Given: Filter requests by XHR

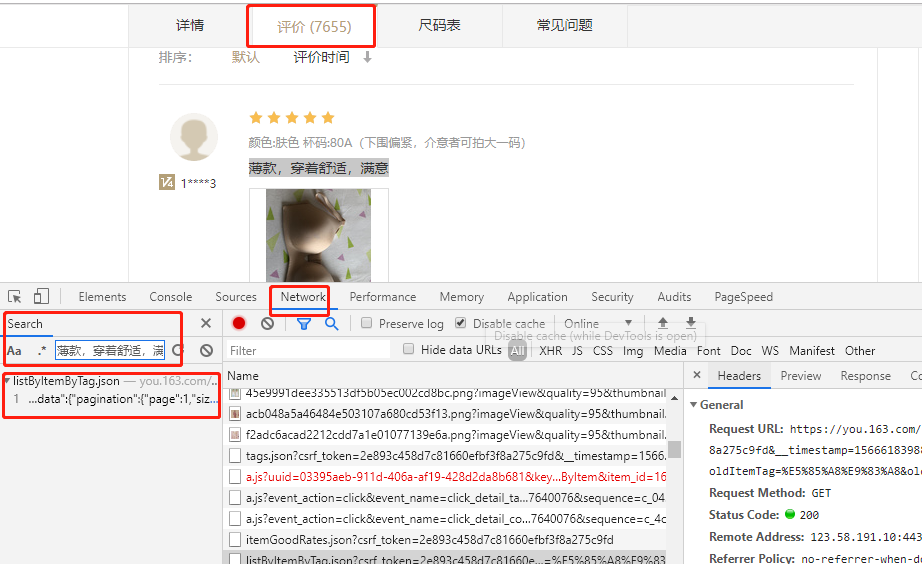Looking at the screenshot, I should tap(550, 351).
